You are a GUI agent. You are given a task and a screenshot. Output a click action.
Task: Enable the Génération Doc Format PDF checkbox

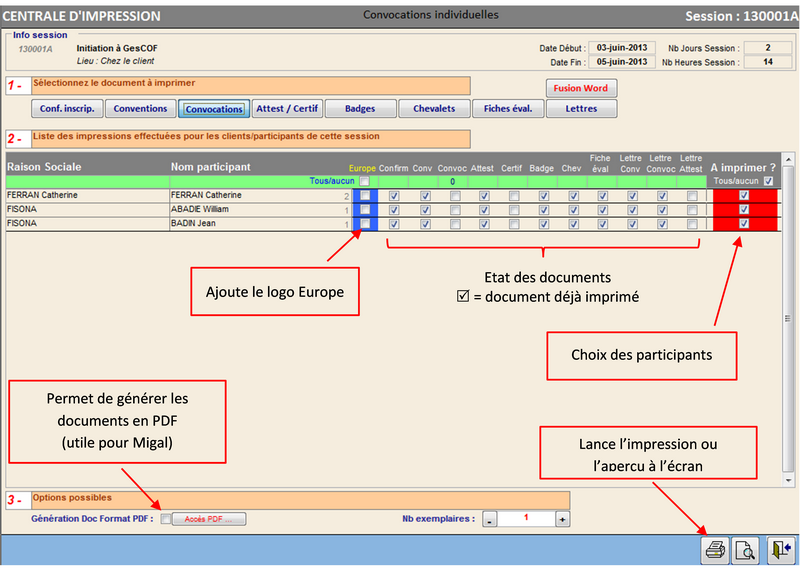coord(165,519)
